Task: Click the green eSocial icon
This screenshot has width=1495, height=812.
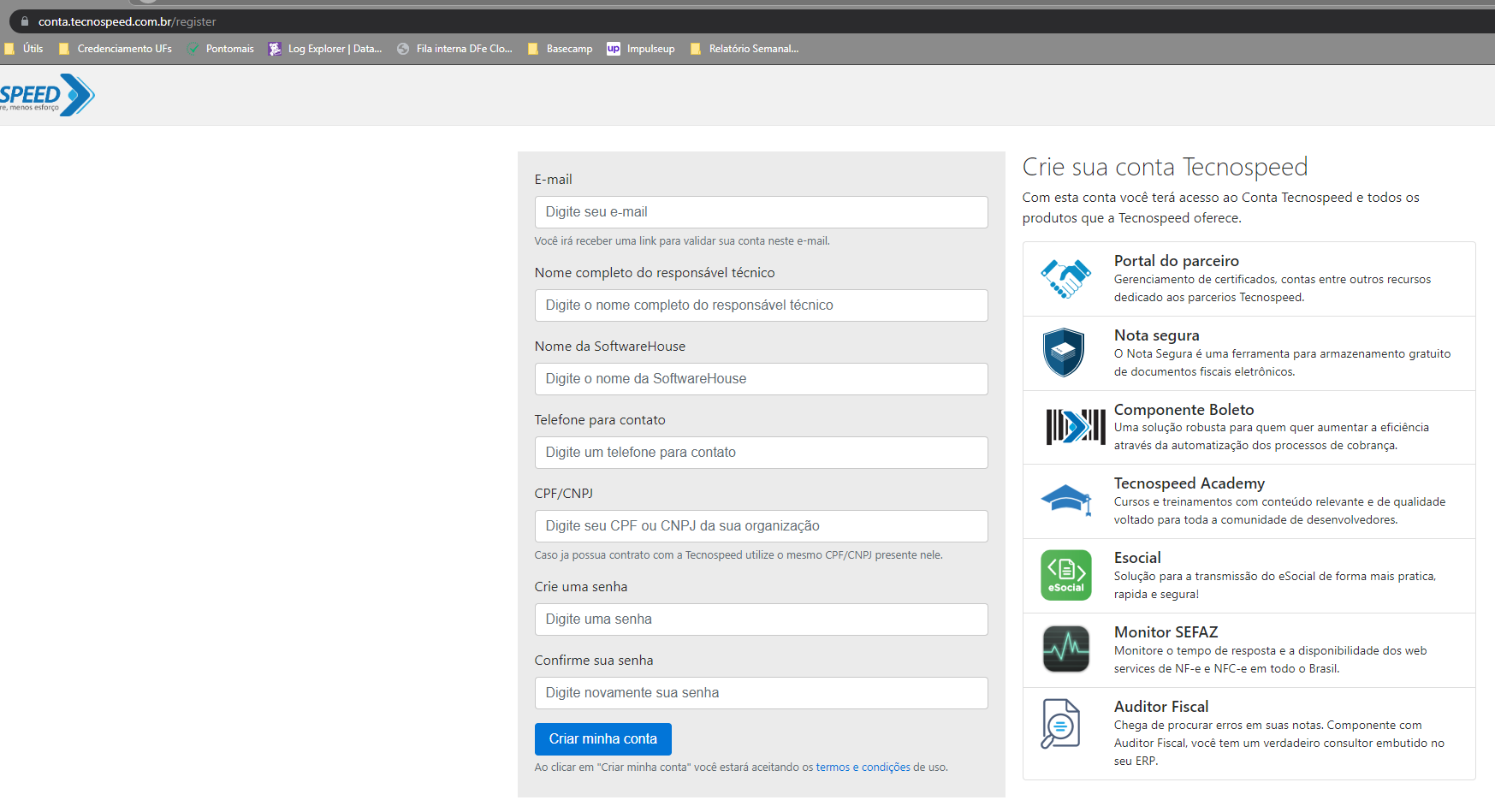Action: [x=1066, y=575]
